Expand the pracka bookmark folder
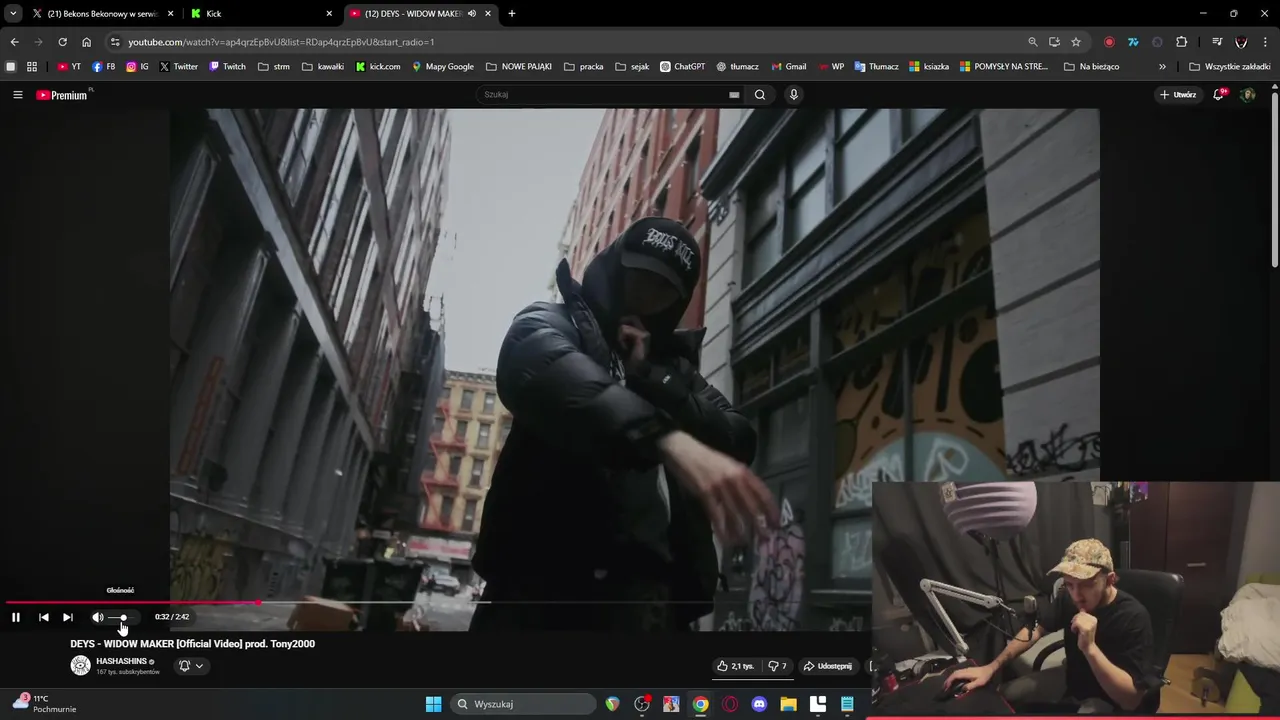This screenshot has height=720, width=1280. click(584, 67)
